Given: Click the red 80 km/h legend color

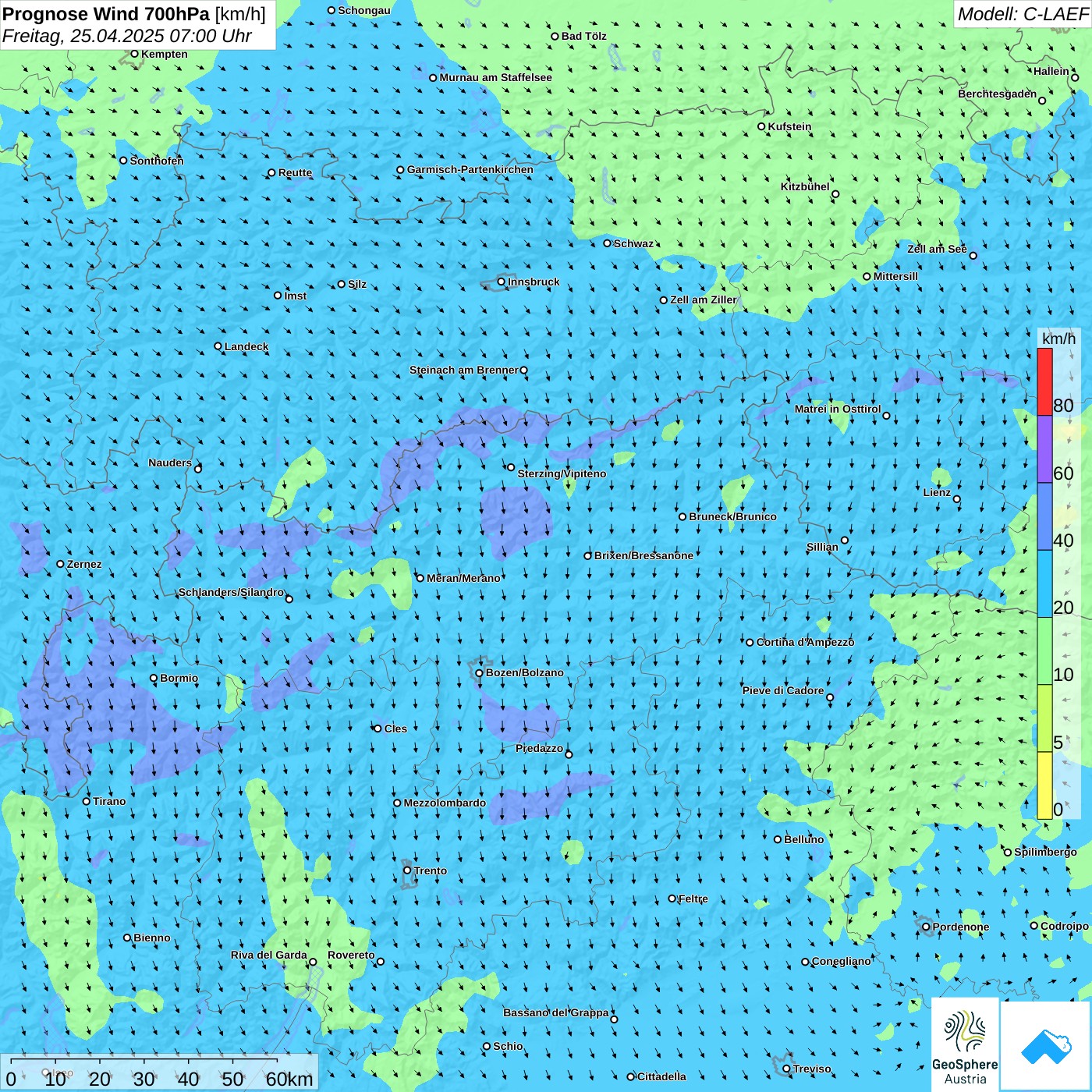Looking at the screenshot, I should coord(1044,381).
